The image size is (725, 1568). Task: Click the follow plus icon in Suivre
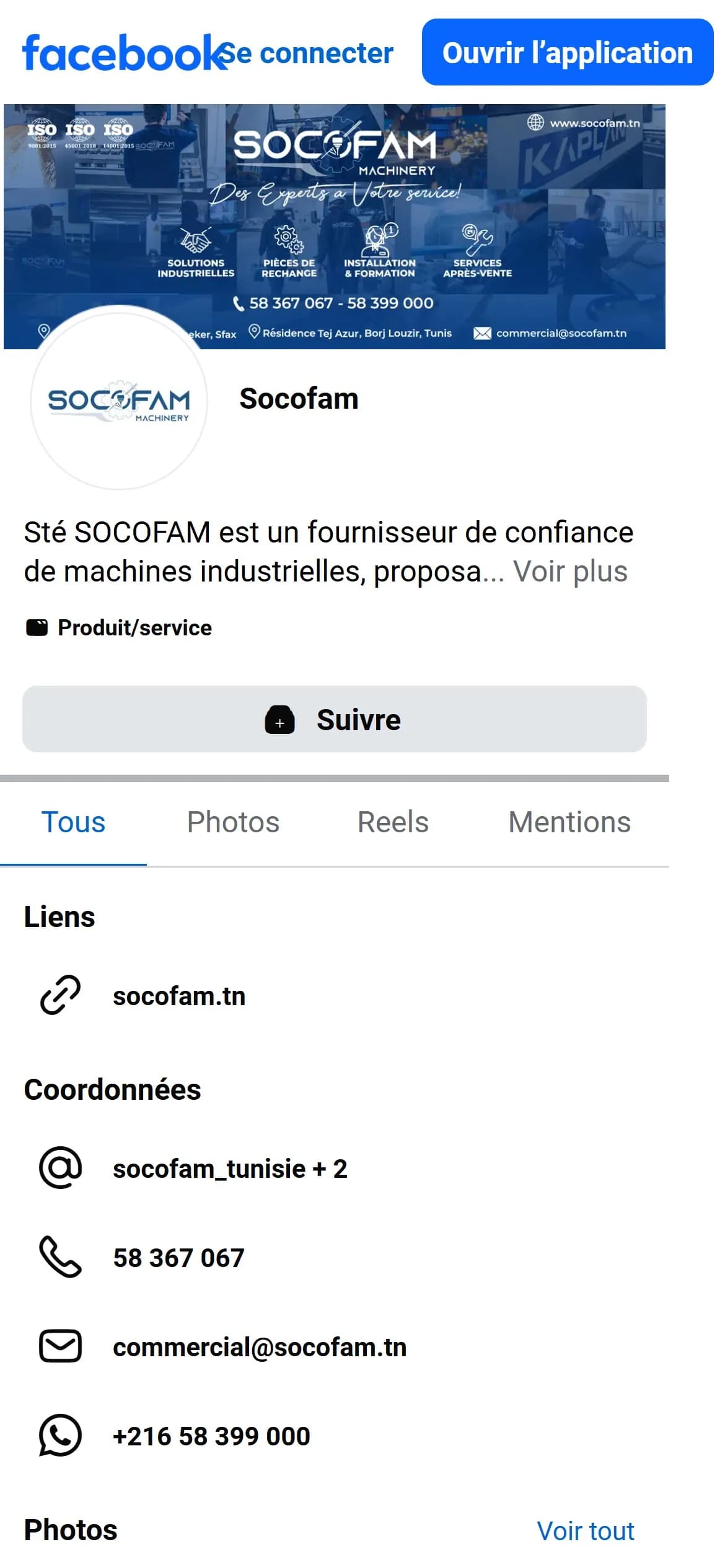click(x=279, y=720)
